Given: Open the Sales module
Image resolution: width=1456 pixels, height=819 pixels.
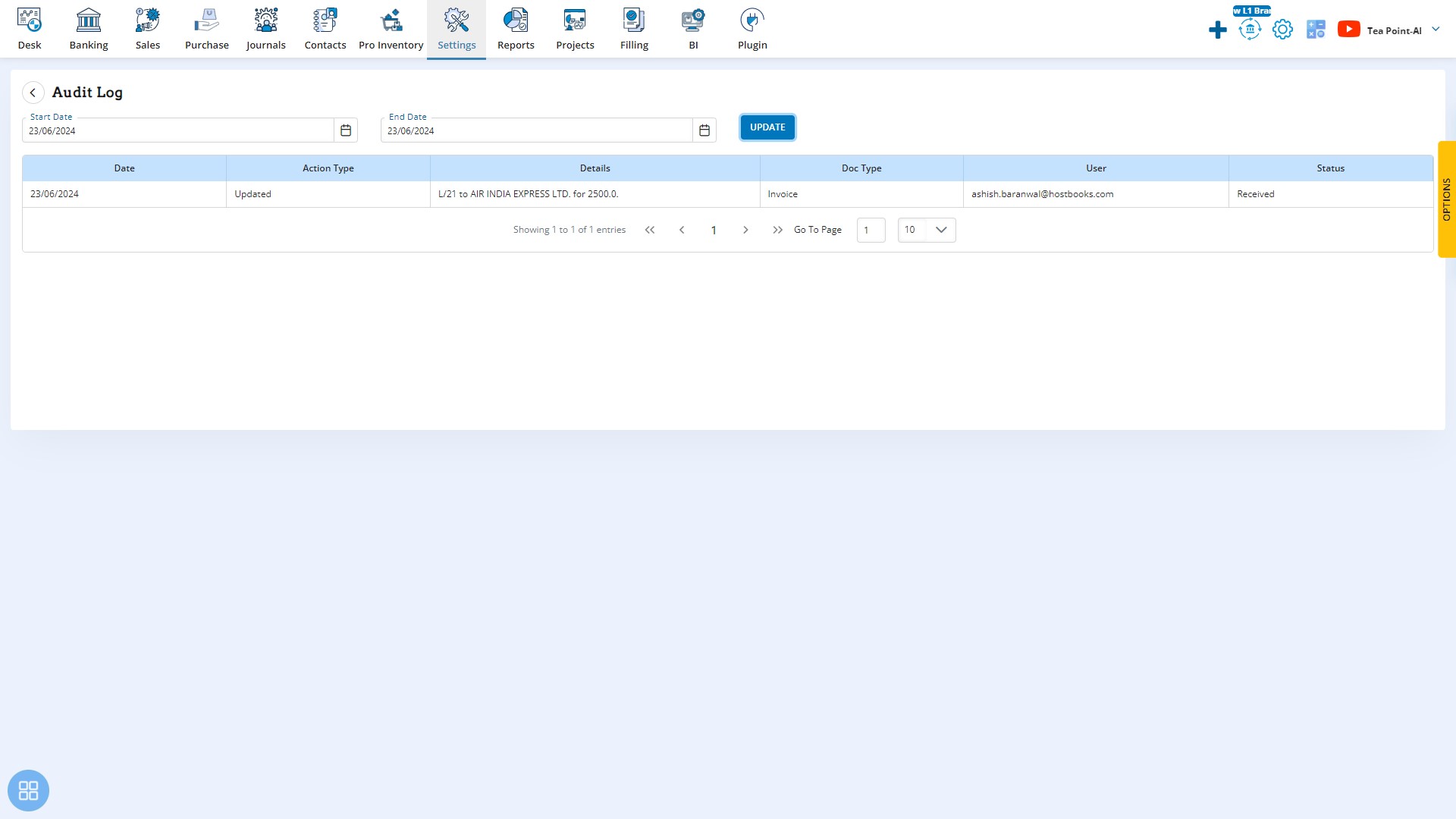Looking at the screenshot, I should coord(148,30).
